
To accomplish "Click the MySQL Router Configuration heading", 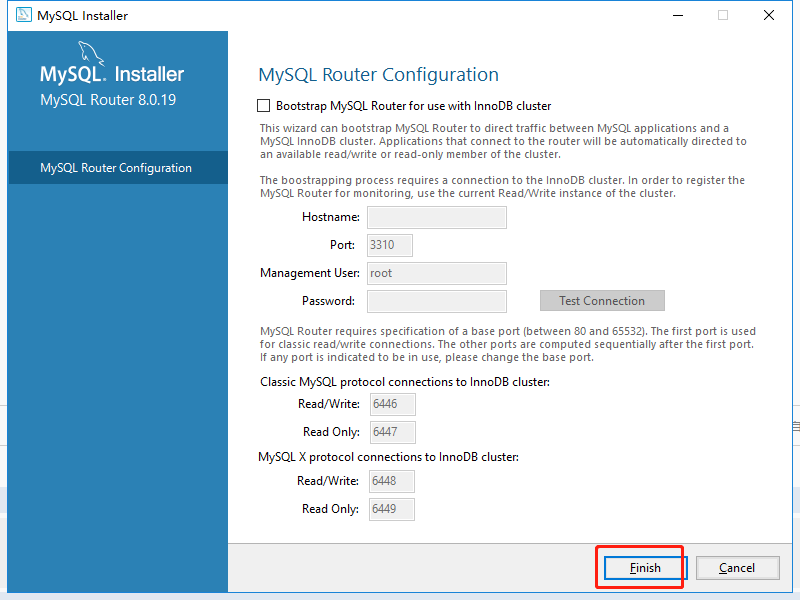I will 379,74.
